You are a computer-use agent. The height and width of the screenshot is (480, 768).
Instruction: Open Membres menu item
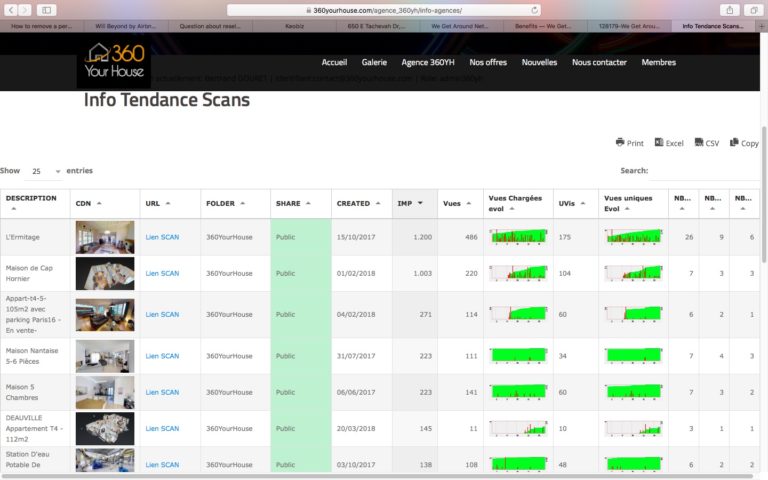pos(658,62)
